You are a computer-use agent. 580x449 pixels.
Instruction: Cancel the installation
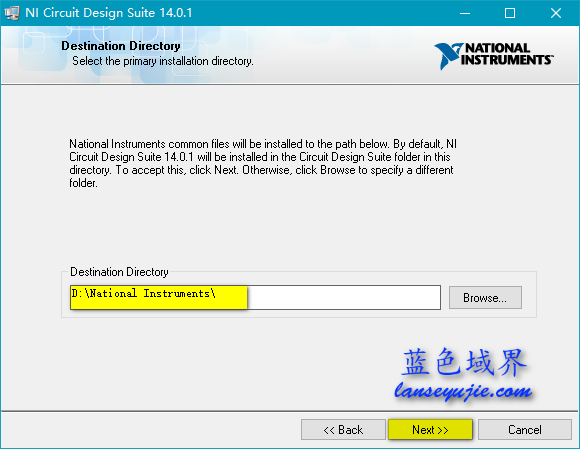(x=525, y=429)
